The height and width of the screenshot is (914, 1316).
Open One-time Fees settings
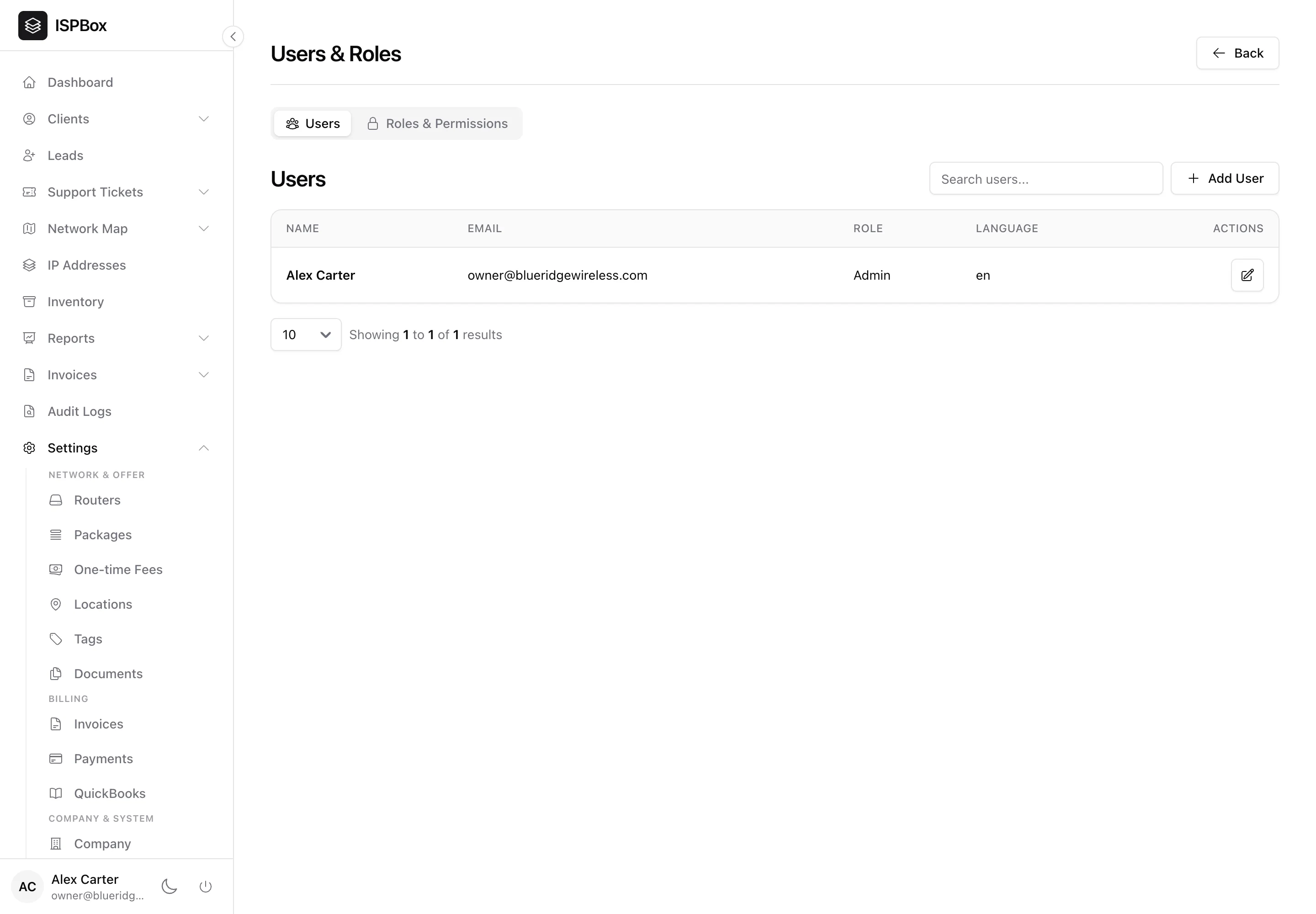point(118,570)
